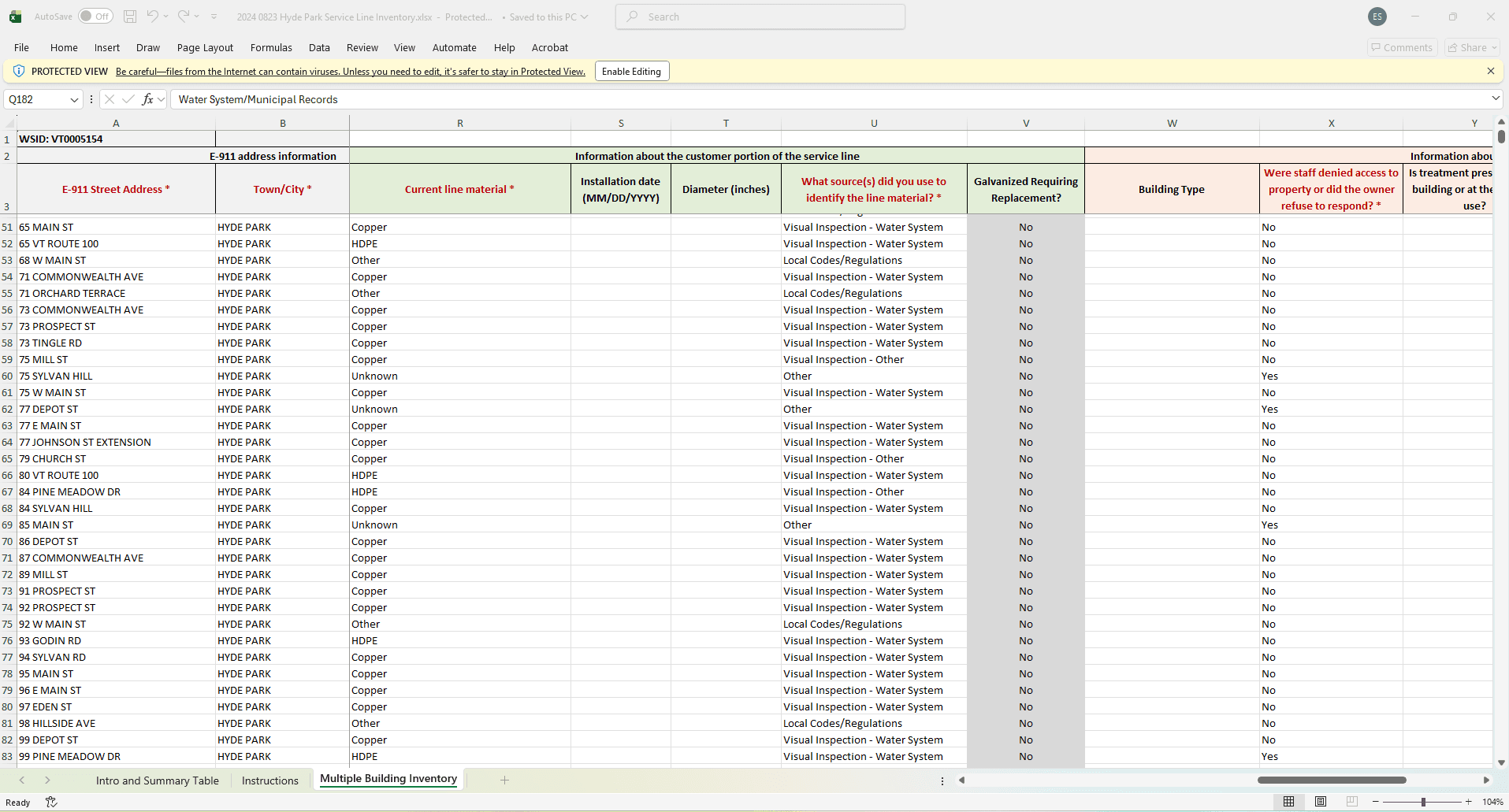
Task: Switch to Page Break Preview icon
Action: 1352,802
